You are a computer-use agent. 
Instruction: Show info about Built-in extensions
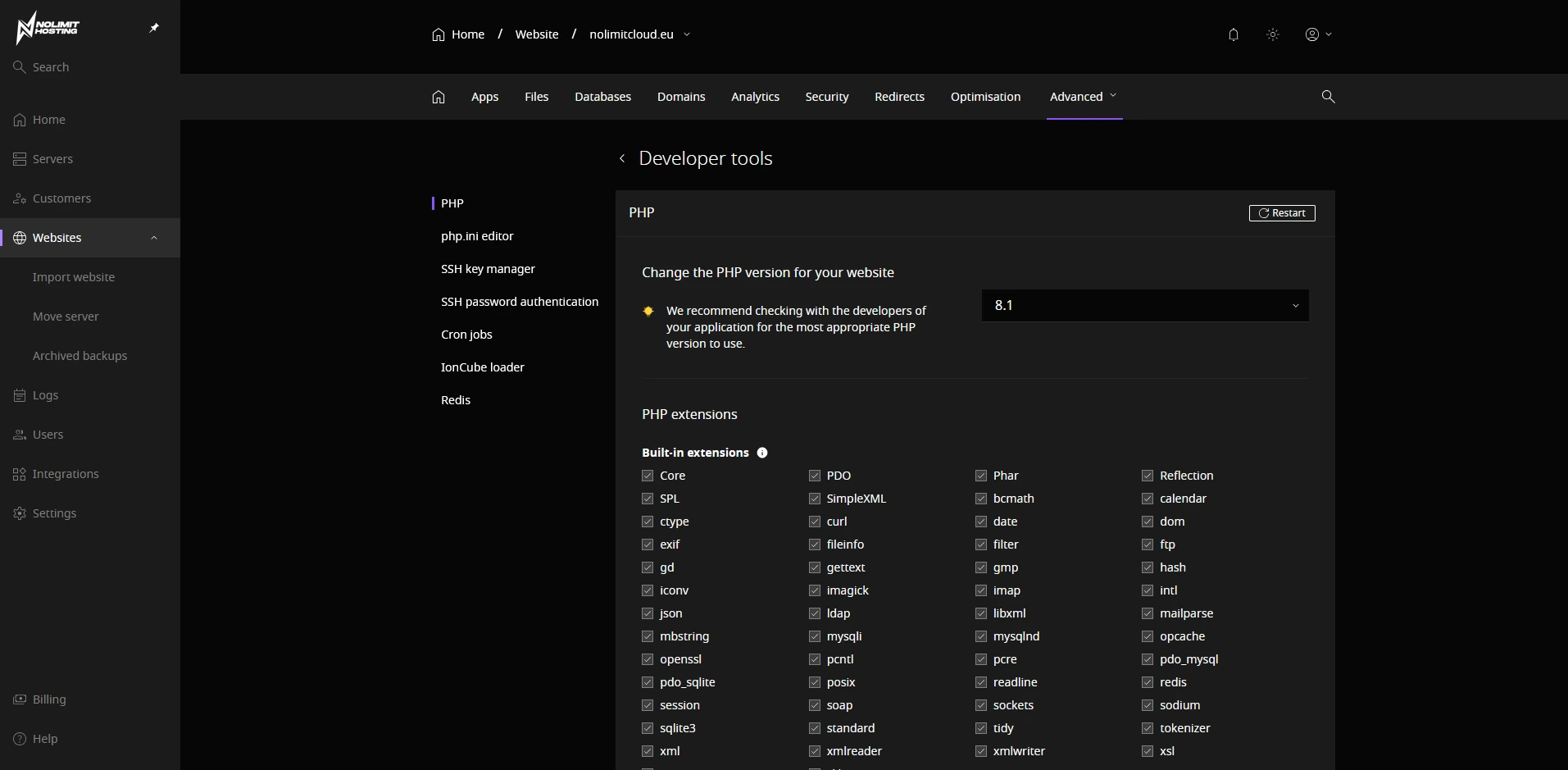coord(761,453)
